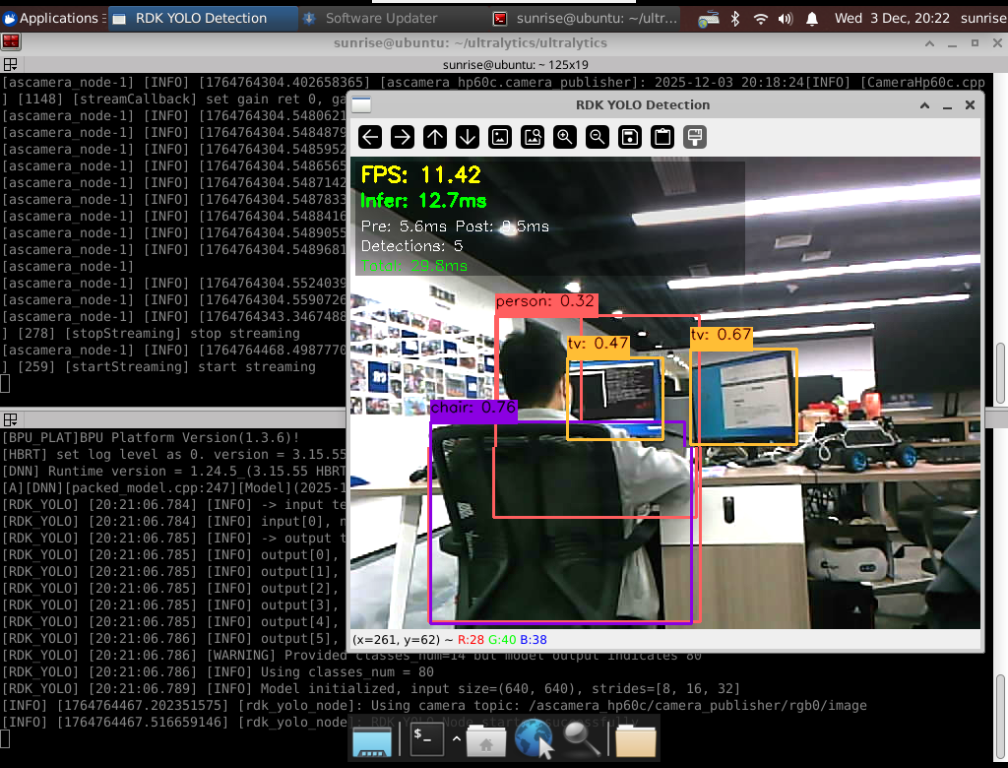Open the Application Finder magnifier in the dock
This screenshot has width=1008, height=768.
tap(582, 739)
